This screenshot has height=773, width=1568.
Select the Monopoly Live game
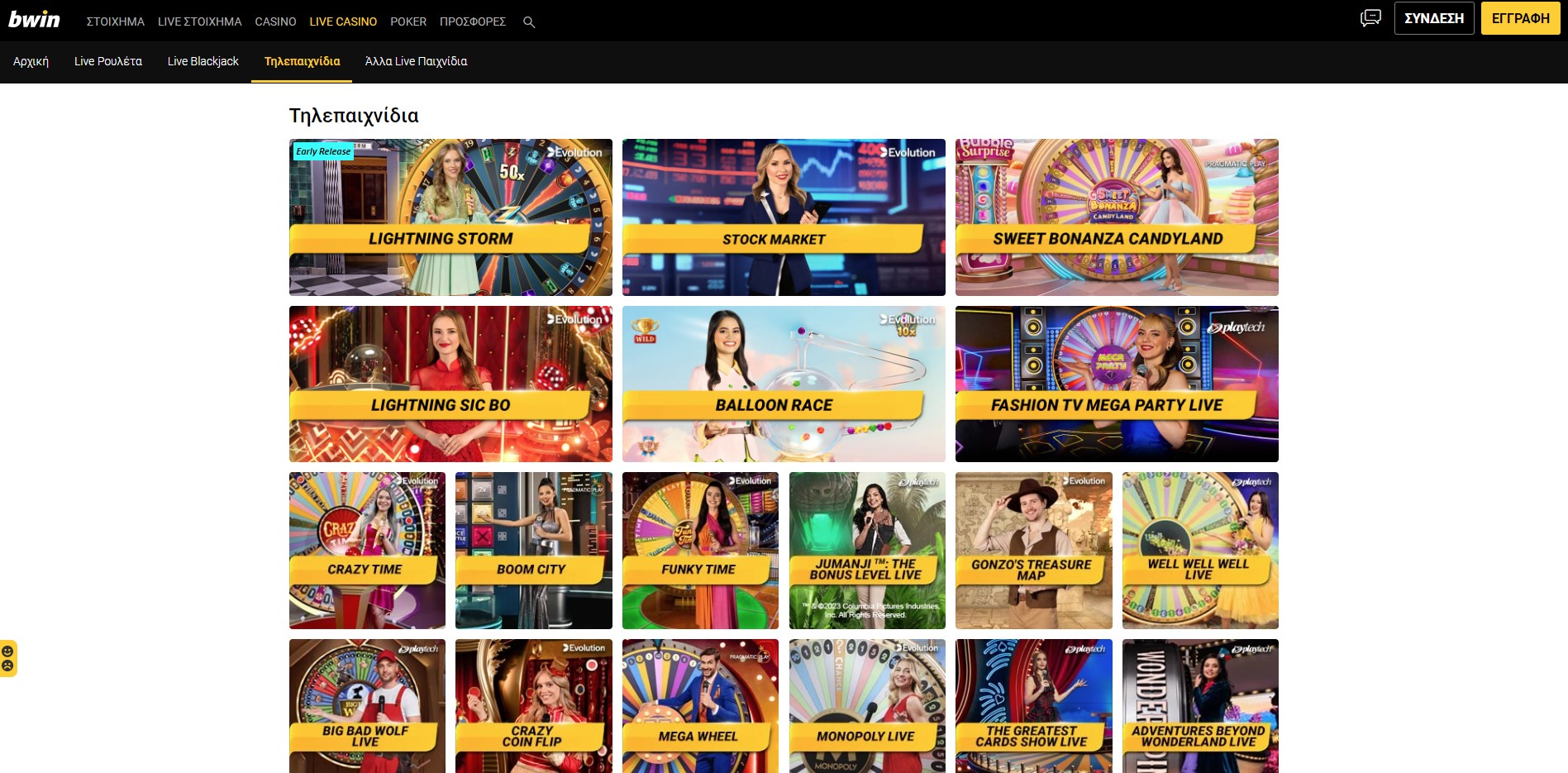pyautogui.click(x=866, y=707)
